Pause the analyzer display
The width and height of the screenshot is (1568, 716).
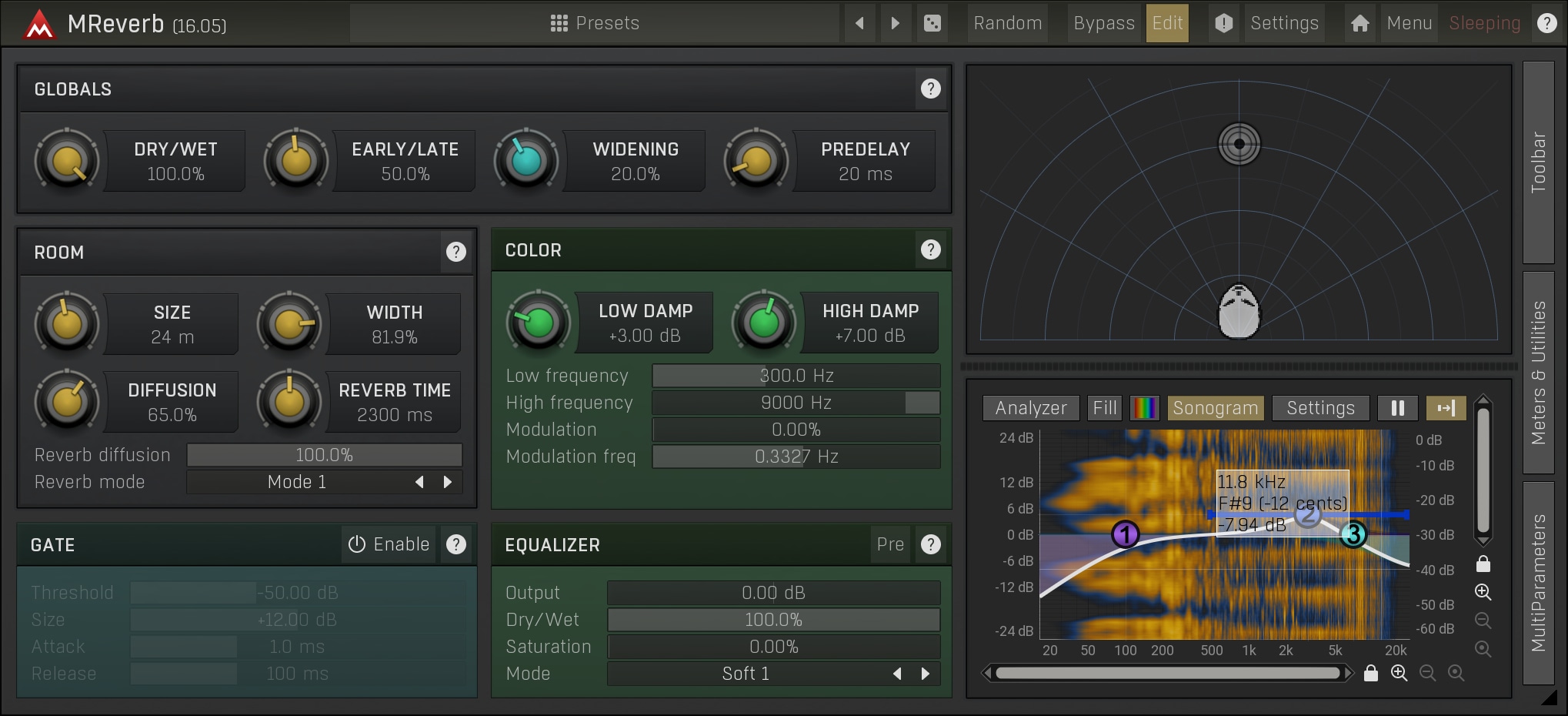pyautogui.click(x=1398, y=408)
